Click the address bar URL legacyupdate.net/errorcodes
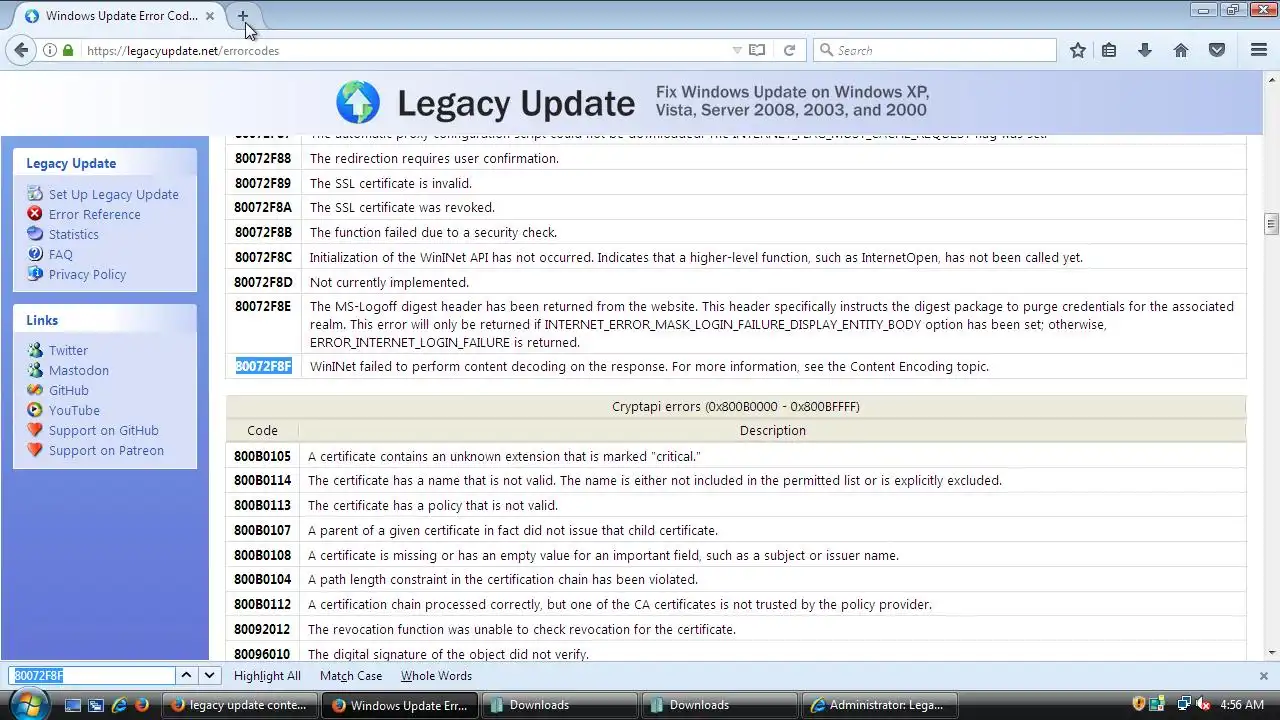Screen dimensions: 1280x720 click(183, 50)
